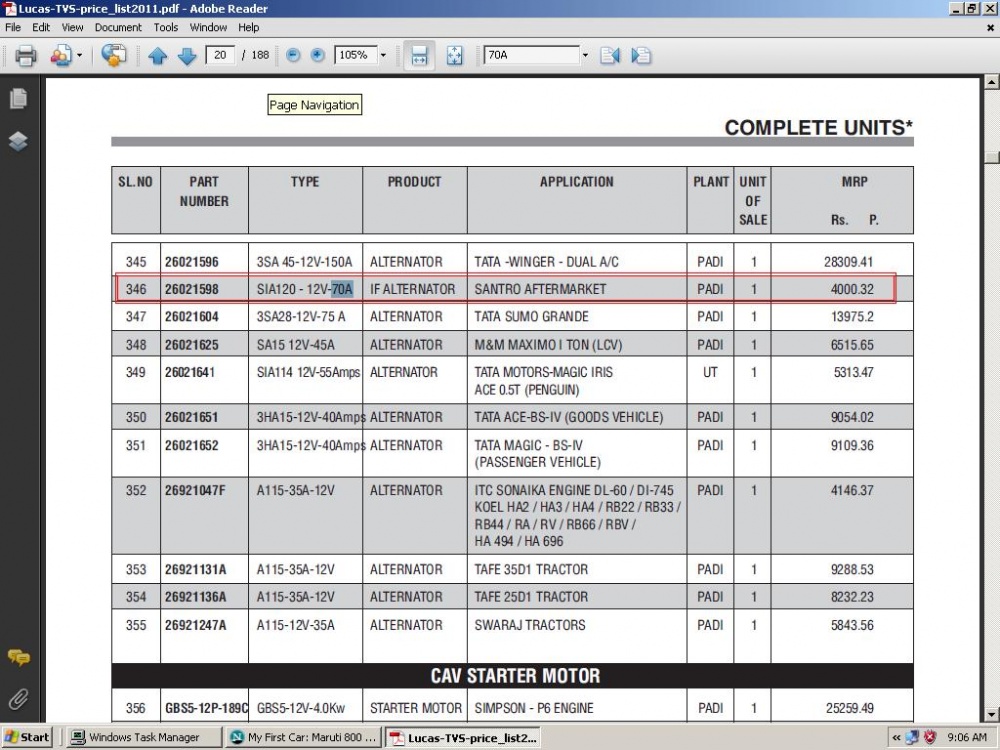Open the Pages panel in the sidebar
Screen dimensions: 1000x750
(x=18, y=99)
